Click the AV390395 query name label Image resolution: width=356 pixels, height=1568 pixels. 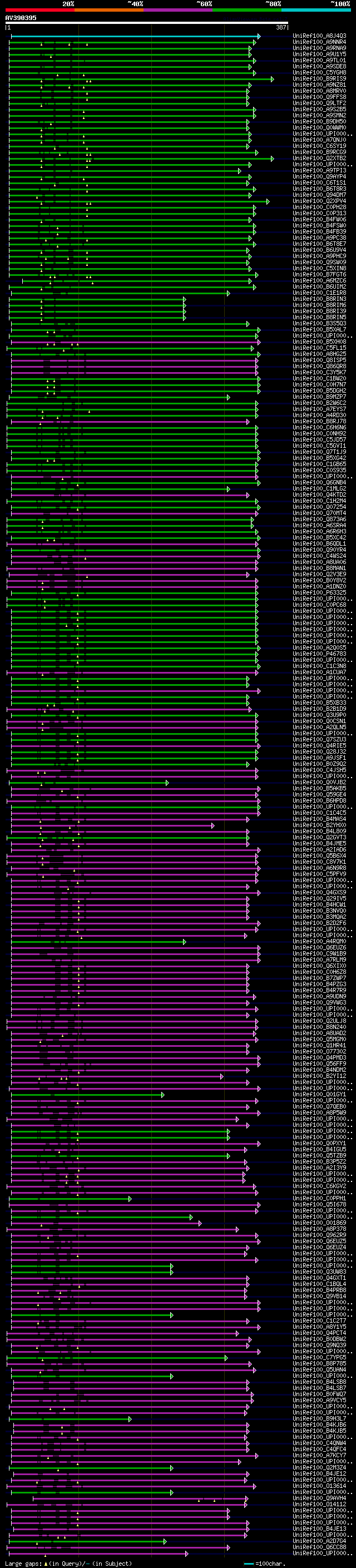point(21,18)
